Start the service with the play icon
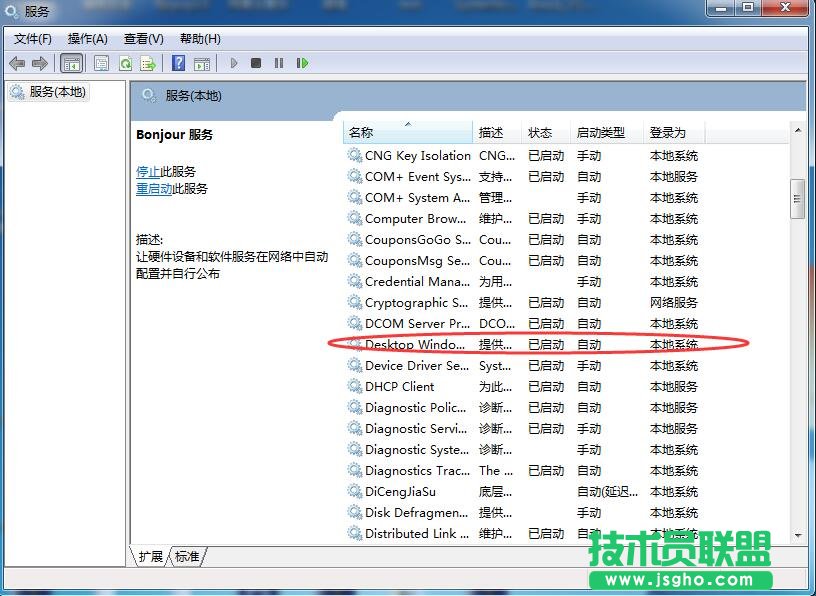Screen dimensions: 816x596 click(x=234, y=63)
